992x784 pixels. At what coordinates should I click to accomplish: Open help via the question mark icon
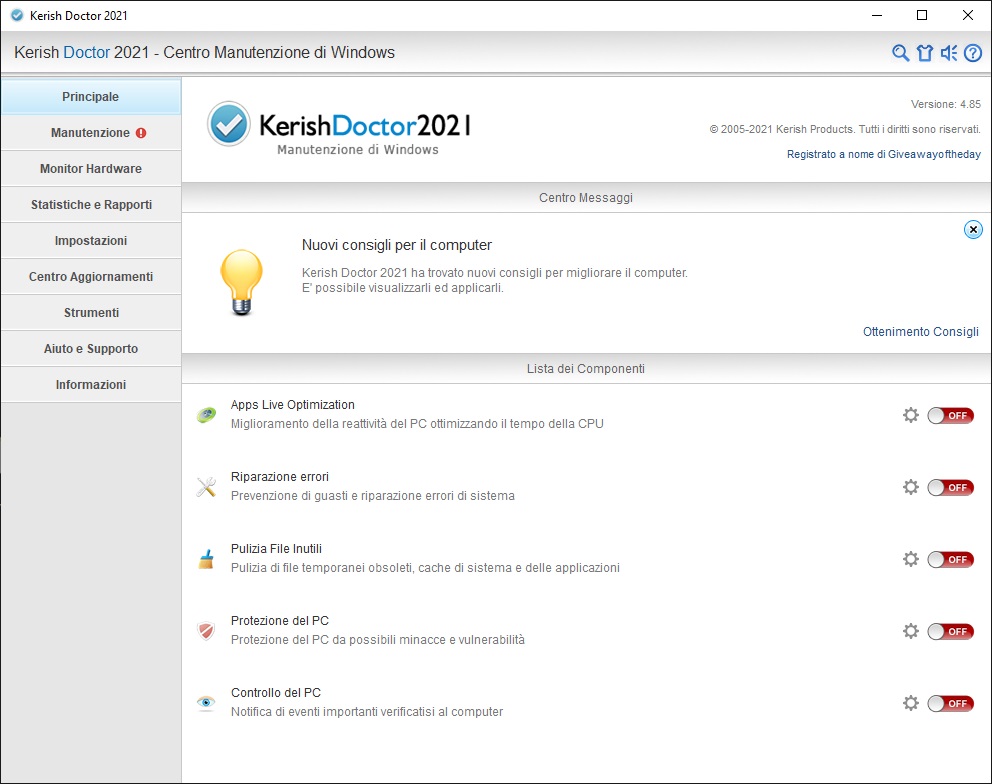[x=973, y=53]
